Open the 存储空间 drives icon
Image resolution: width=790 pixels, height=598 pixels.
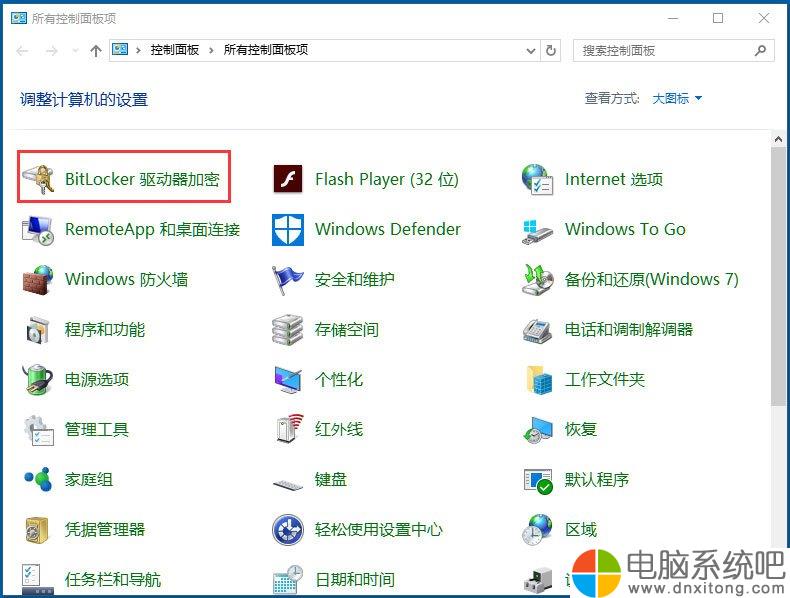tap(288, 330)
